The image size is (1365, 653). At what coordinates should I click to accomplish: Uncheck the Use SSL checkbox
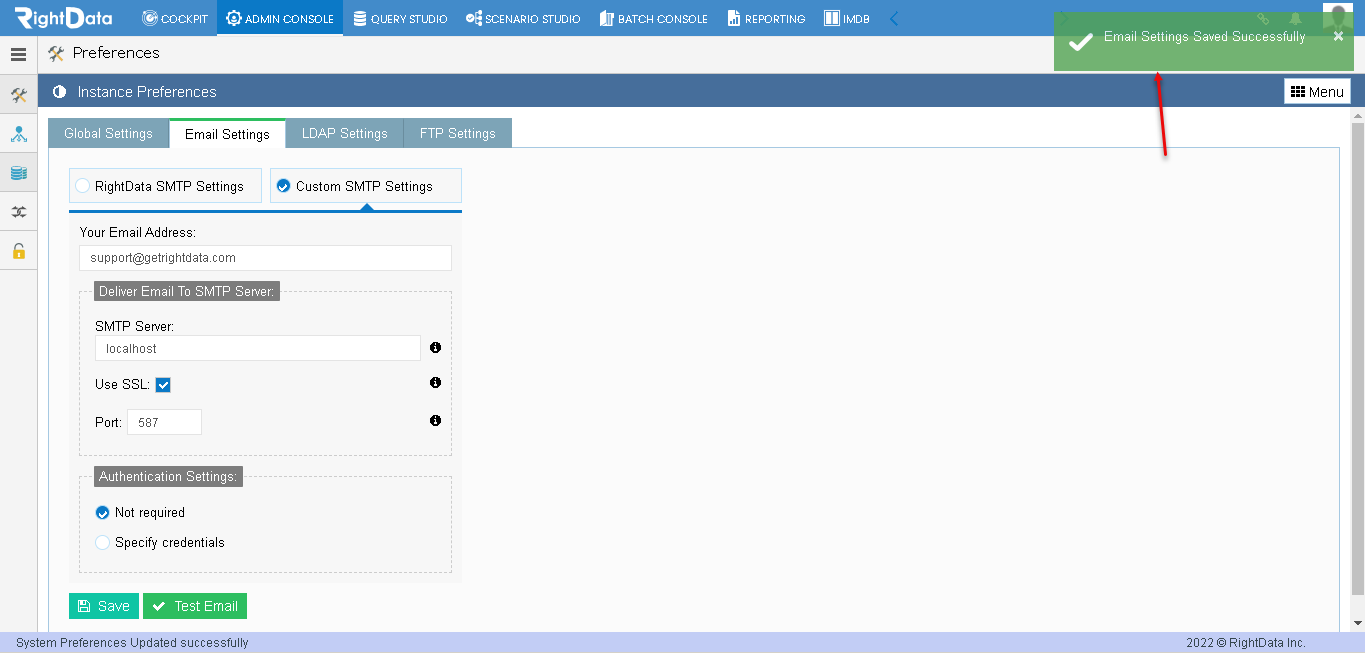[x=163, y=385]
